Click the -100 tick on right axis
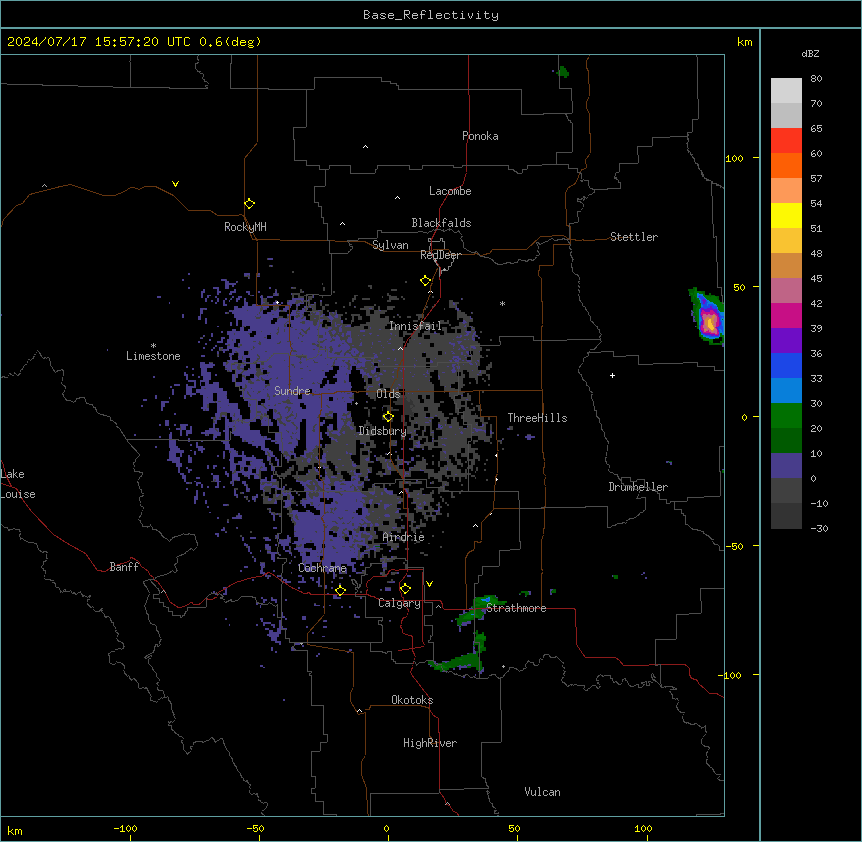Screen dimensions: 862x842 pyautogui.click(x=731, y=675)
